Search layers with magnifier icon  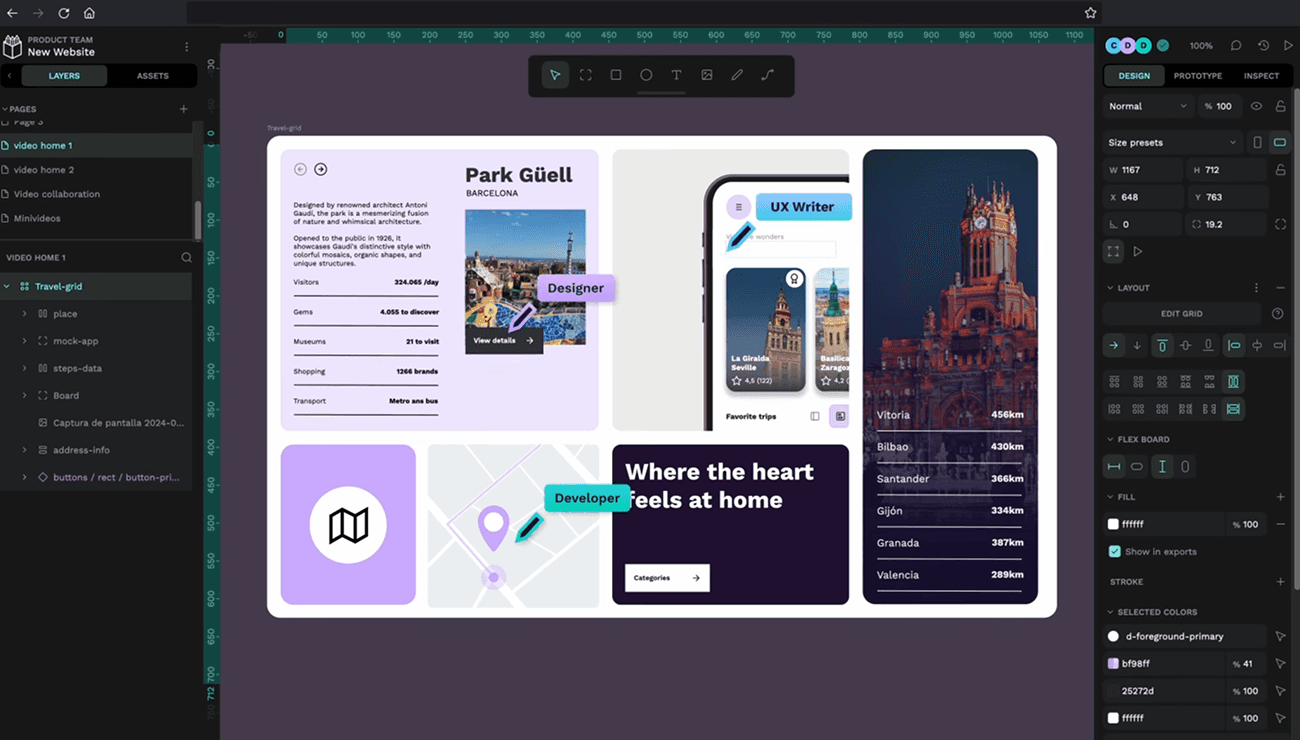(186, 257)
